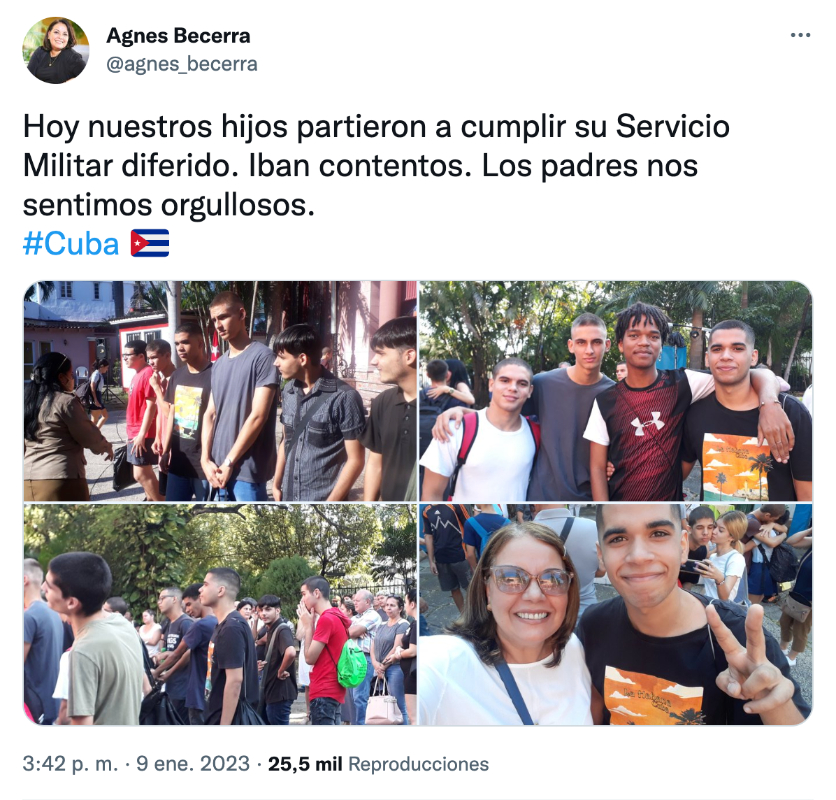Click Agnes Becerra's profile avatar

pos(55,50)
